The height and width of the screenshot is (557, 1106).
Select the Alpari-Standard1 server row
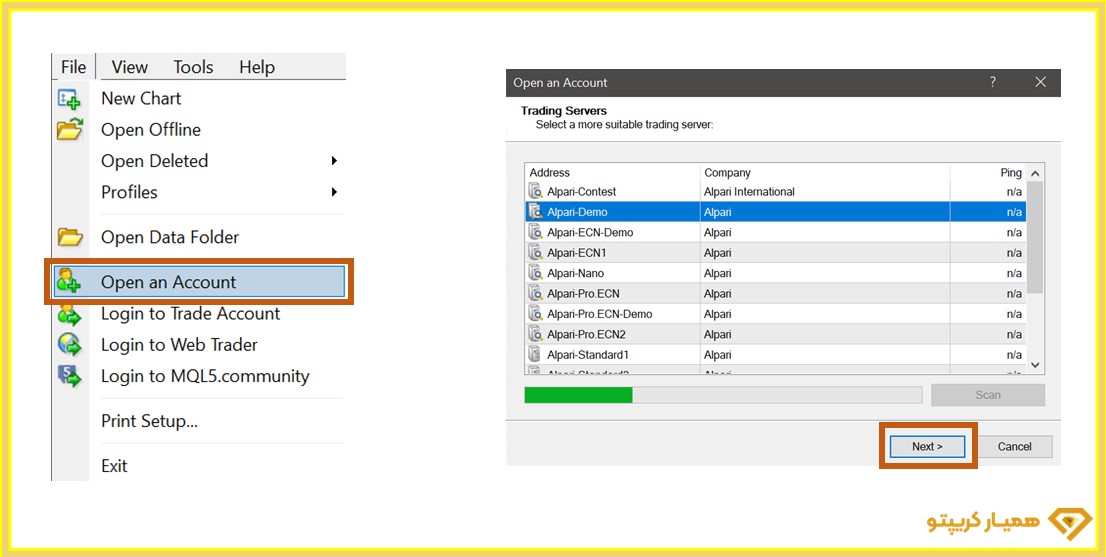(775, 355)
